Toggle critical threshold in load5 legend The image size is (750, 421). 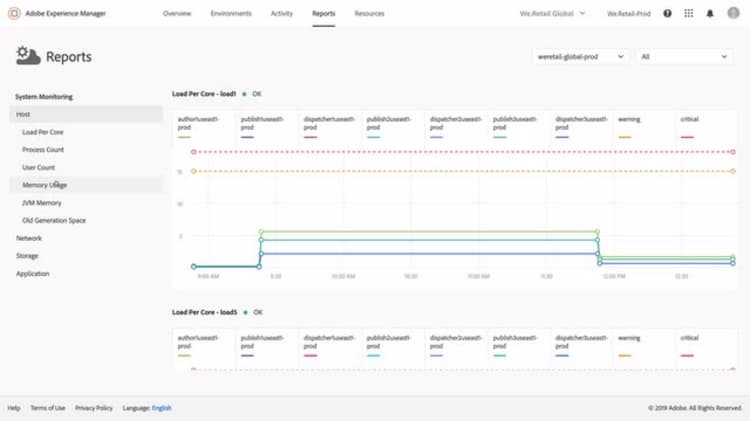pyautogui.click(x=706, y=346)
